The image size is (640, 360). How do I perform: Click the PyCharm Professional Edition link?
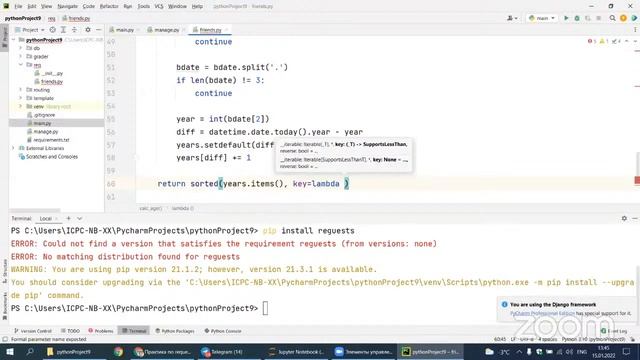coord(542,313)
